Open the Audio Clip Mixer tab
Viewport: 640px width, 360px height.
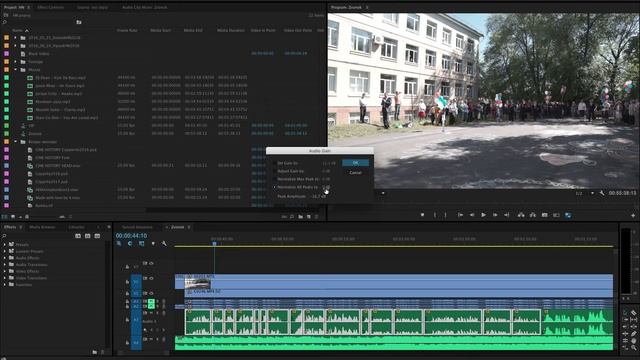click(144, 7)
